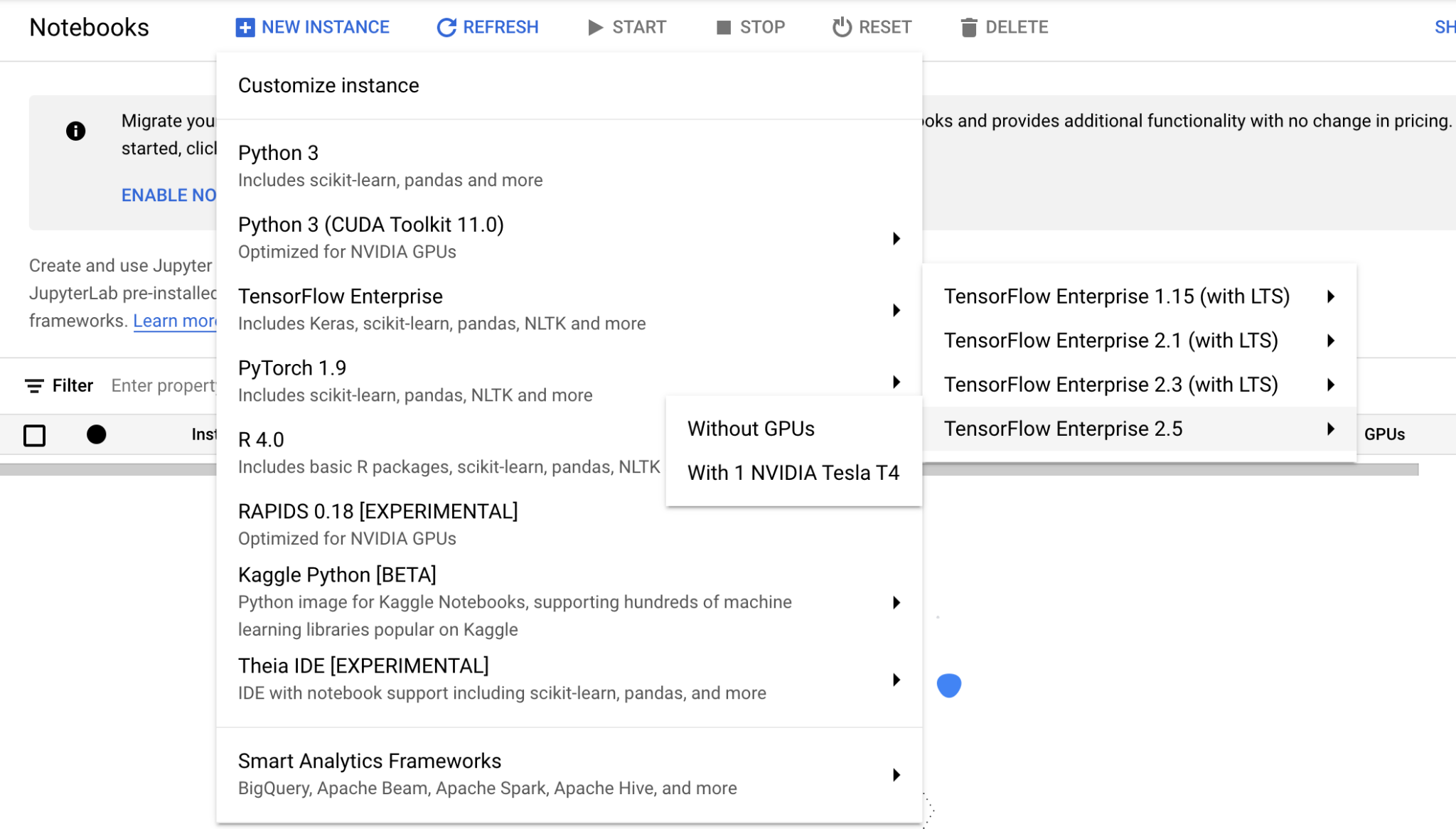The width and height of the screenshot is (1456, 829).
Task: Select TensorFlow Enterprise 1.15 (with LTS) item
Action: [1139, 296]
